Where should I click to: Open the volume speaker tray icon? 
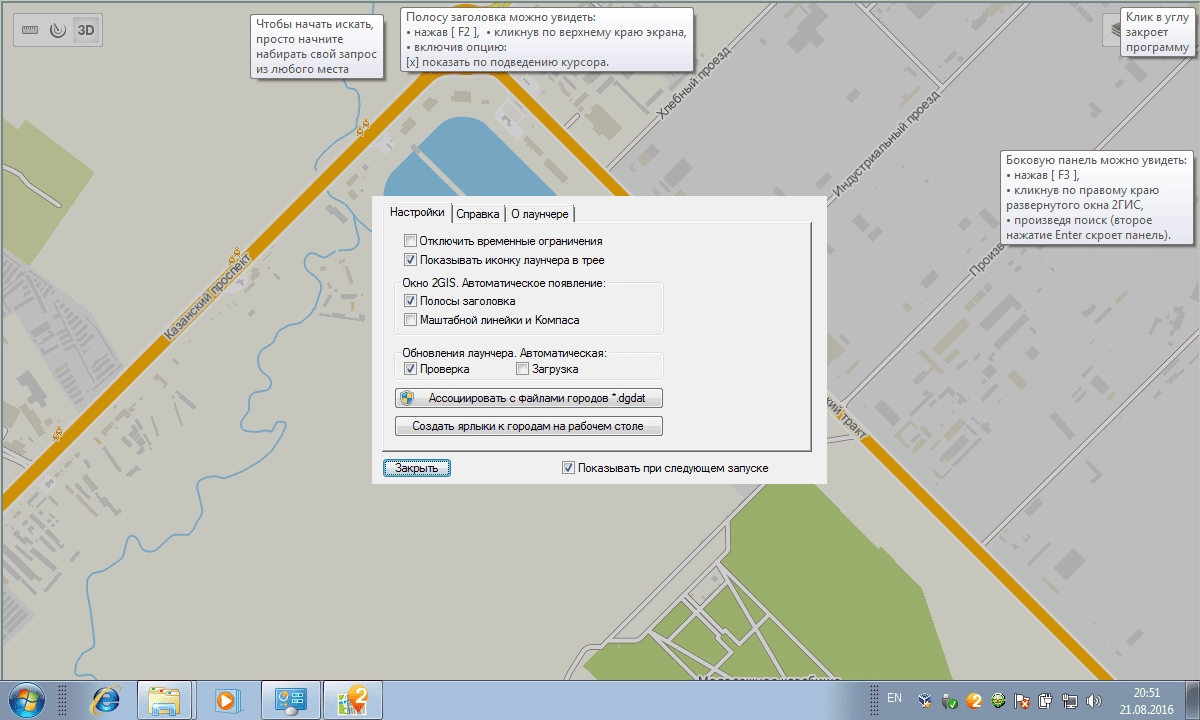1094,701
